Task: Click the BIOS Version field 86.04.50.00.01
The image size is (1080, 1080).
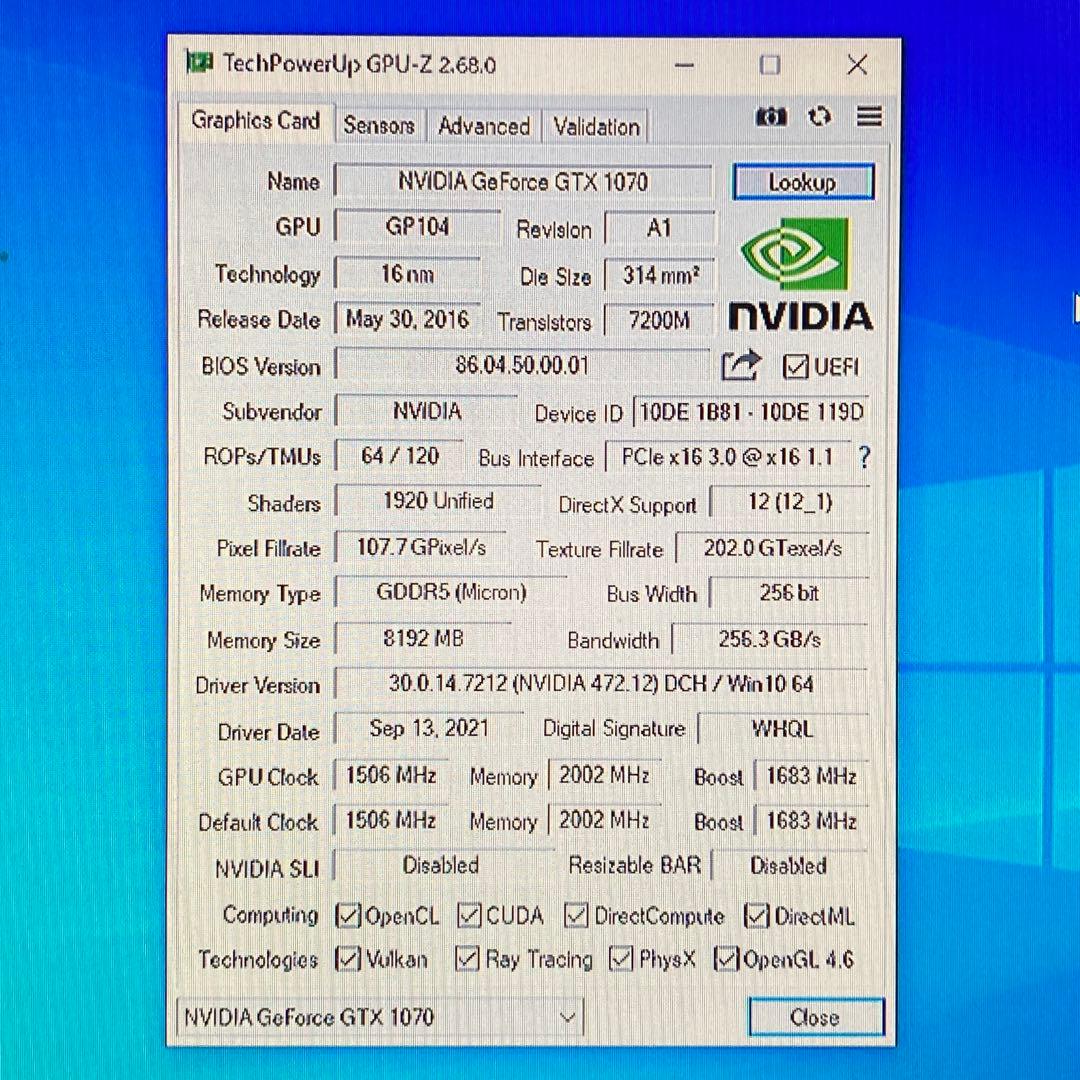Action: 522,364
